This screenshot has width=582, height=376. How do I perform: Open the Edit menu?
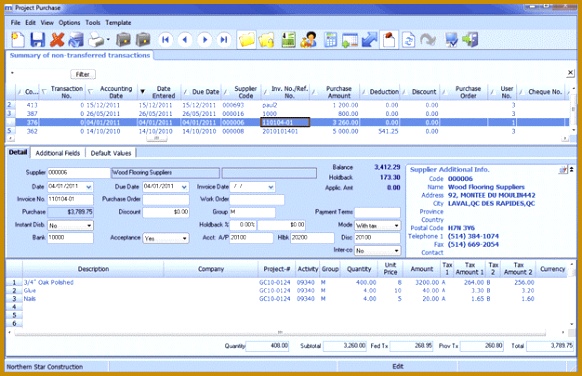coord(30,23)
